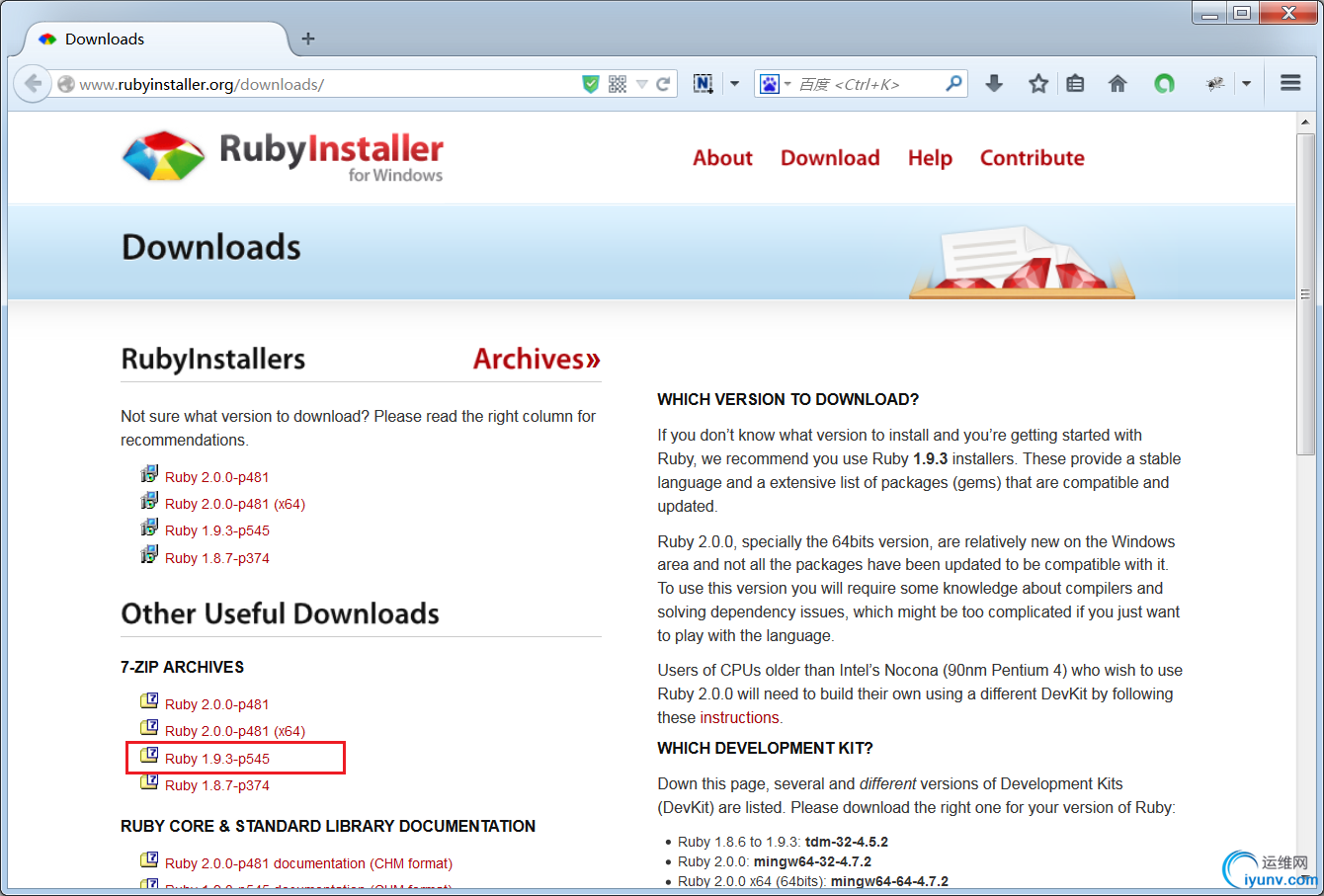Open the Contribute navigation menu
1324x896 pixels.
point(1032,158)
